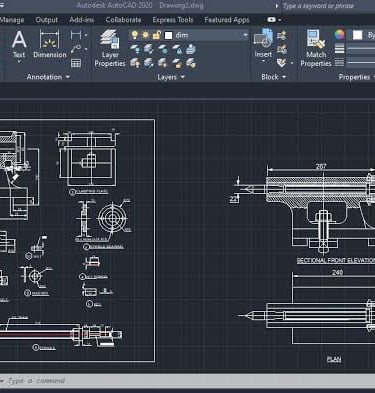Toggle the dim layer light bulb on/off
Image resolution: width=375 pixels, height=393 pixels.
click(x=135, y=35)
